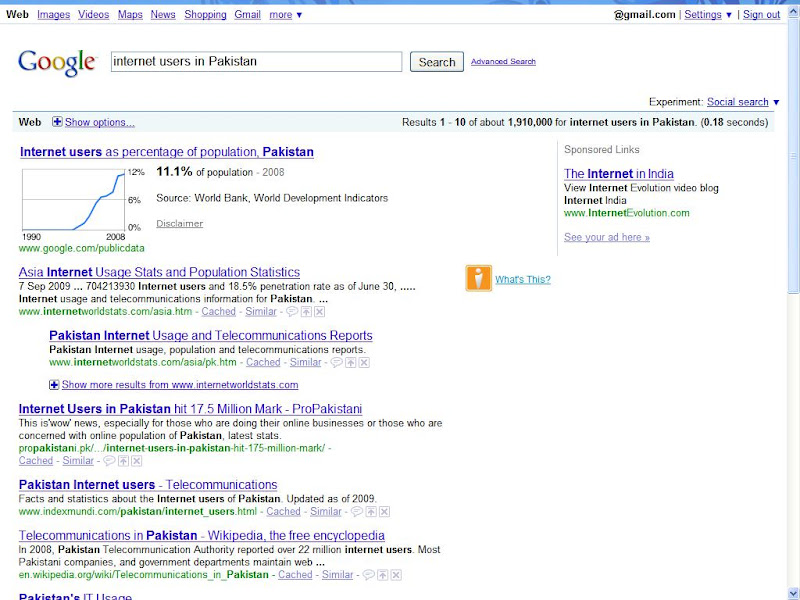This screenshot has height=600, width=800.
Task: View Similar pages for the ProPakistani result
Action: click(x=78, y=460)
